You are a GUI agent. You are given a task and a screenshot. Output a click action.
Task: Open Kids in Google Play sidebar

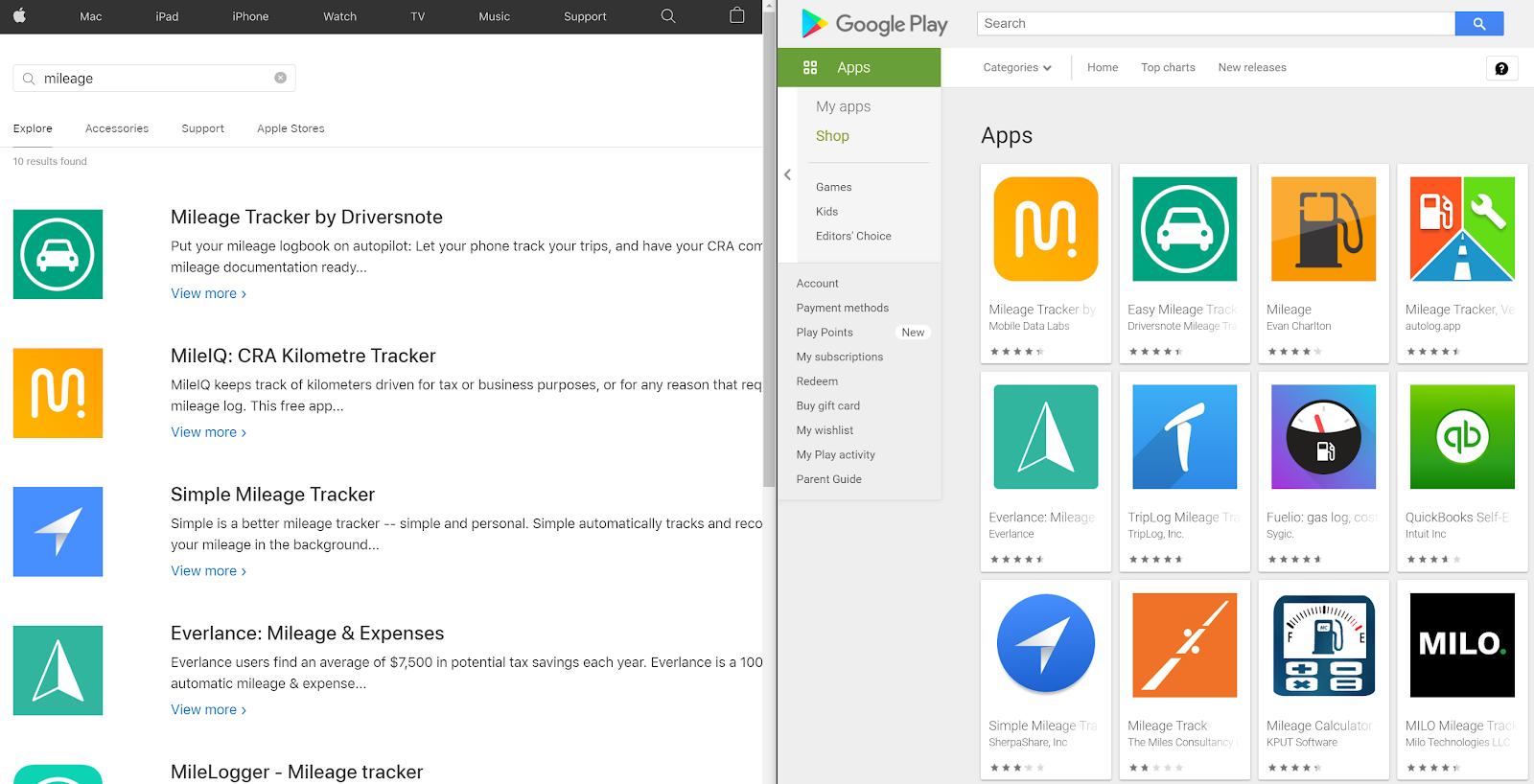click(826, 212)
